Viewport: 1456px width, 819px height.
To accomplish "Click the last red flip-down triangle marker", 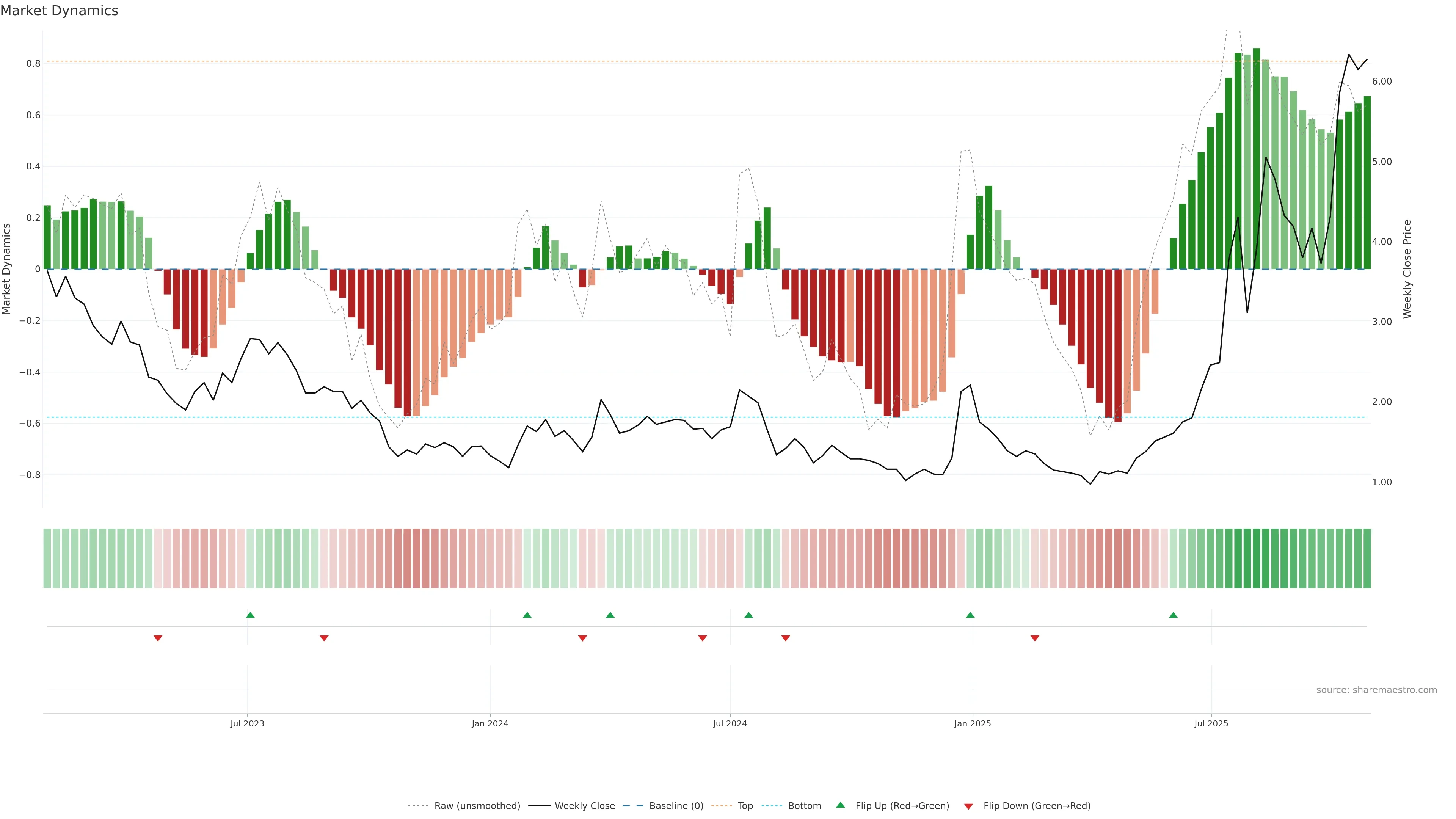I will click(1035, 638).
